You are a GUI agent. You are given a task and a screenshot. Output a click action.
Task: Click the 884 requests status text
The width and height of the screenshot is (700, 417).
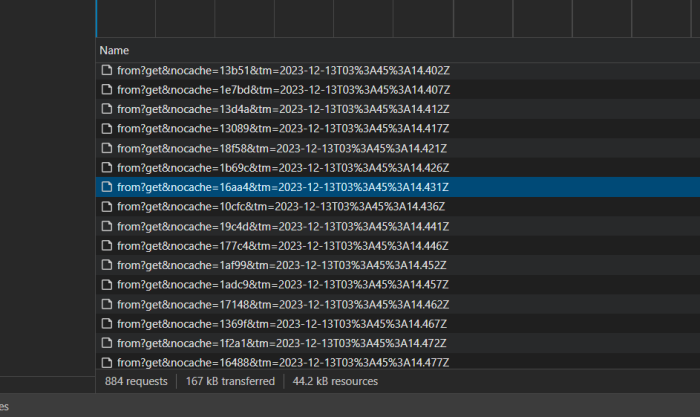136,381
